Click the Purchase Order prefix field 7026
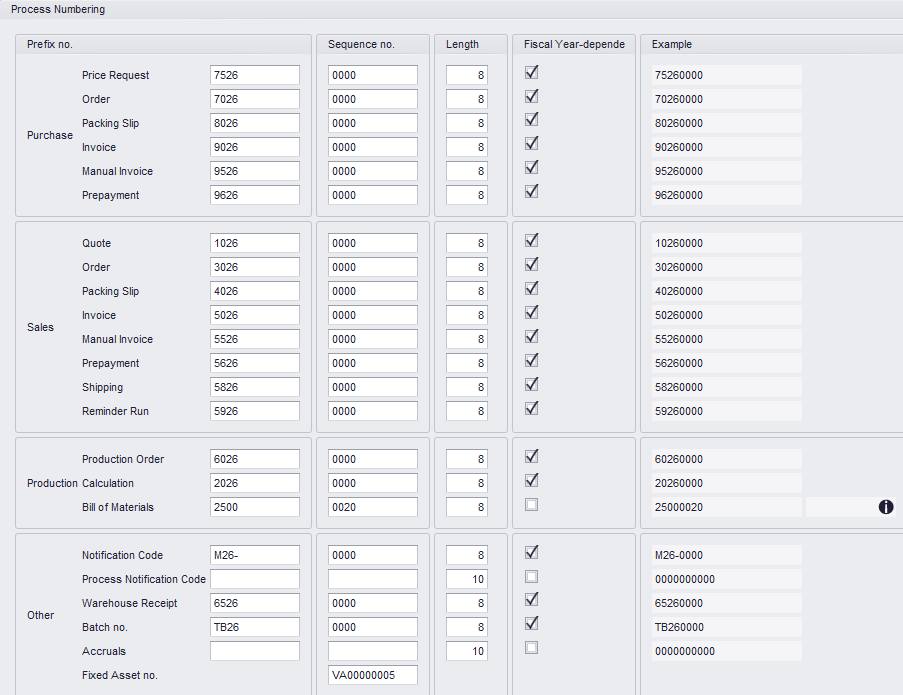903x695 pixels. pos(255,99)
